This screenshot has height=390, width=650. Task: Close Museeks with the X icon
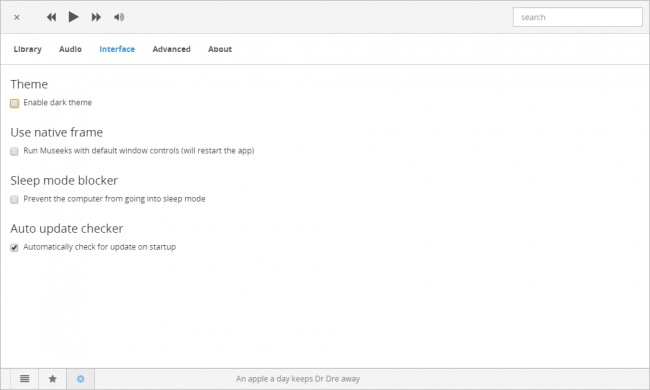[17, 17]
